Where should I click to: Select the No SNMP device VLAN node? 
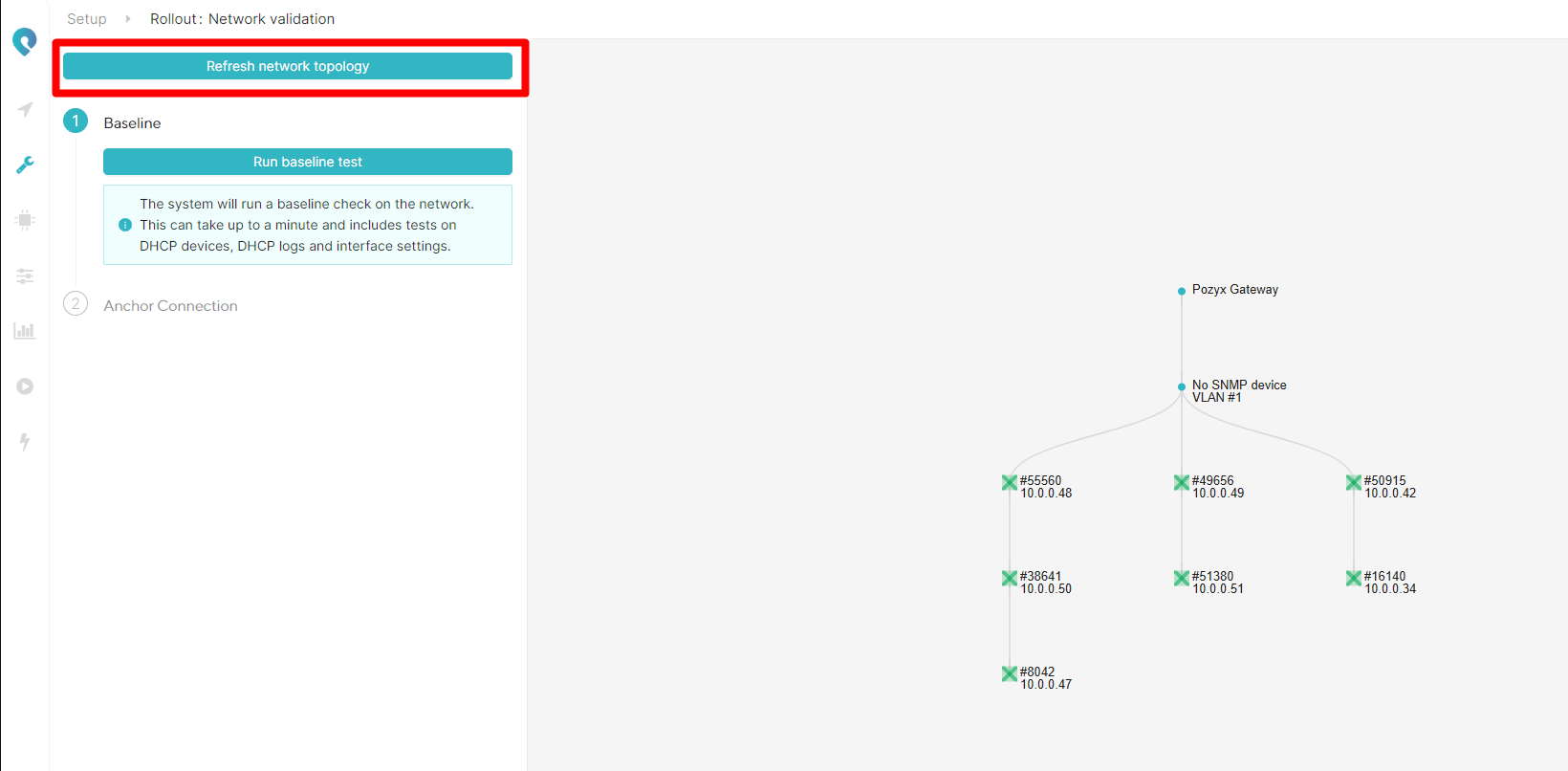pyautogui.click(x=1182, y=387)
